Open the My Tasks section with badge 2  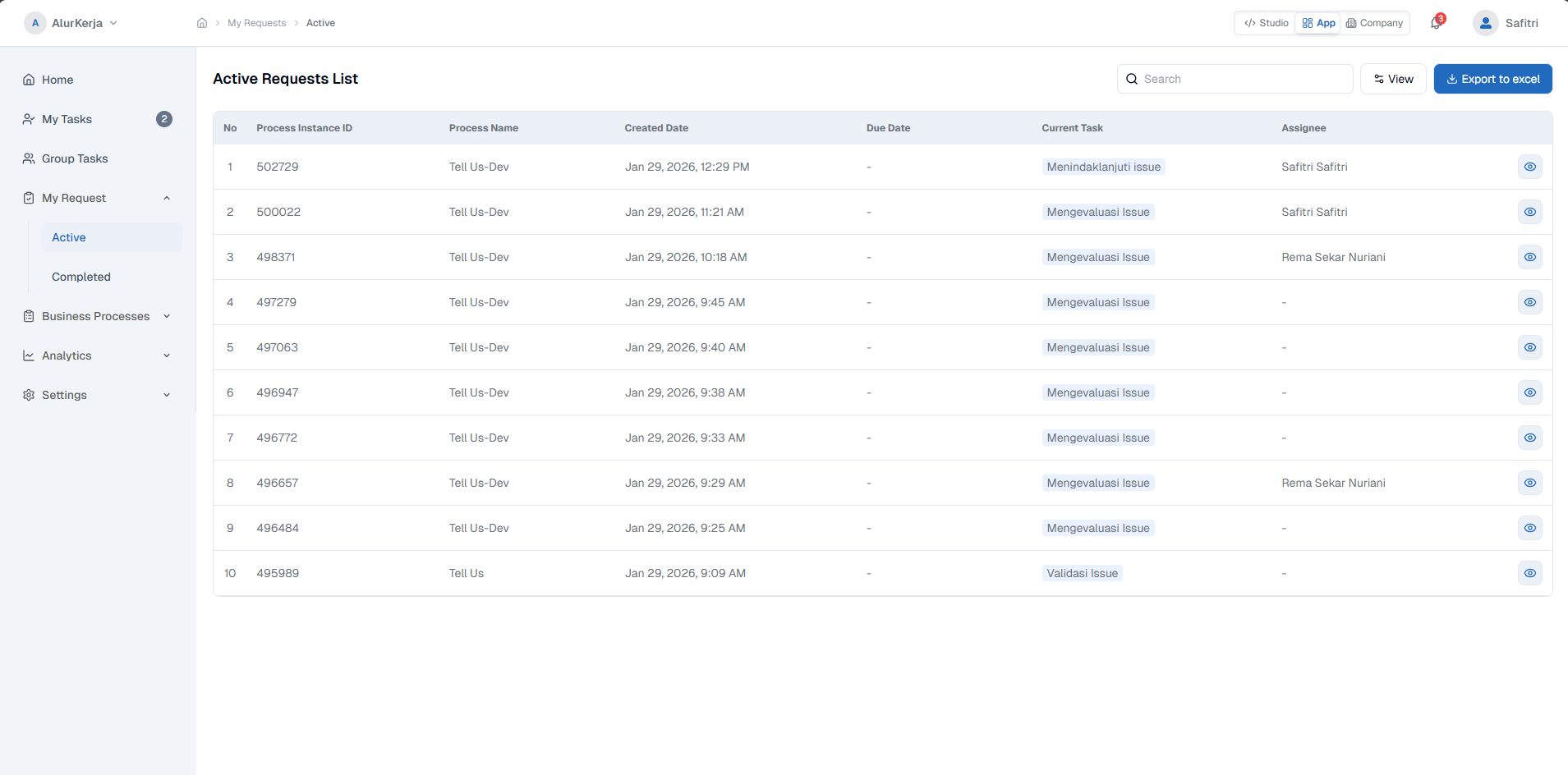[67, 119]
